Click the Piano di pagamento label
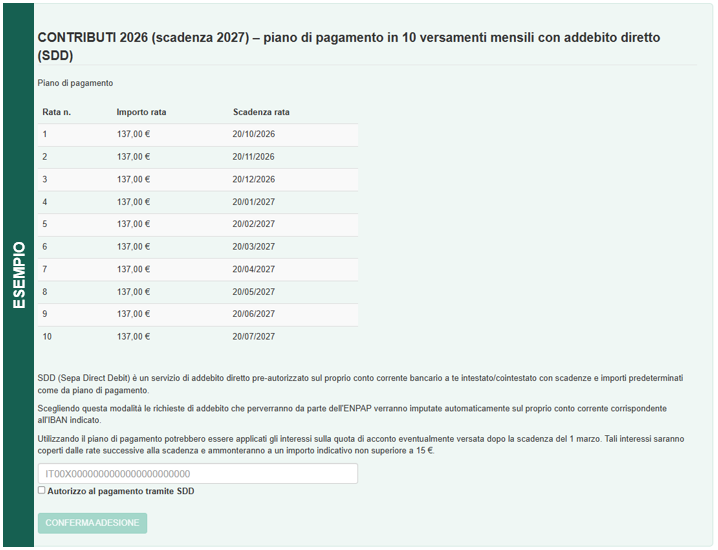This screenshot has height=550, width=718. tap(75, 83)
